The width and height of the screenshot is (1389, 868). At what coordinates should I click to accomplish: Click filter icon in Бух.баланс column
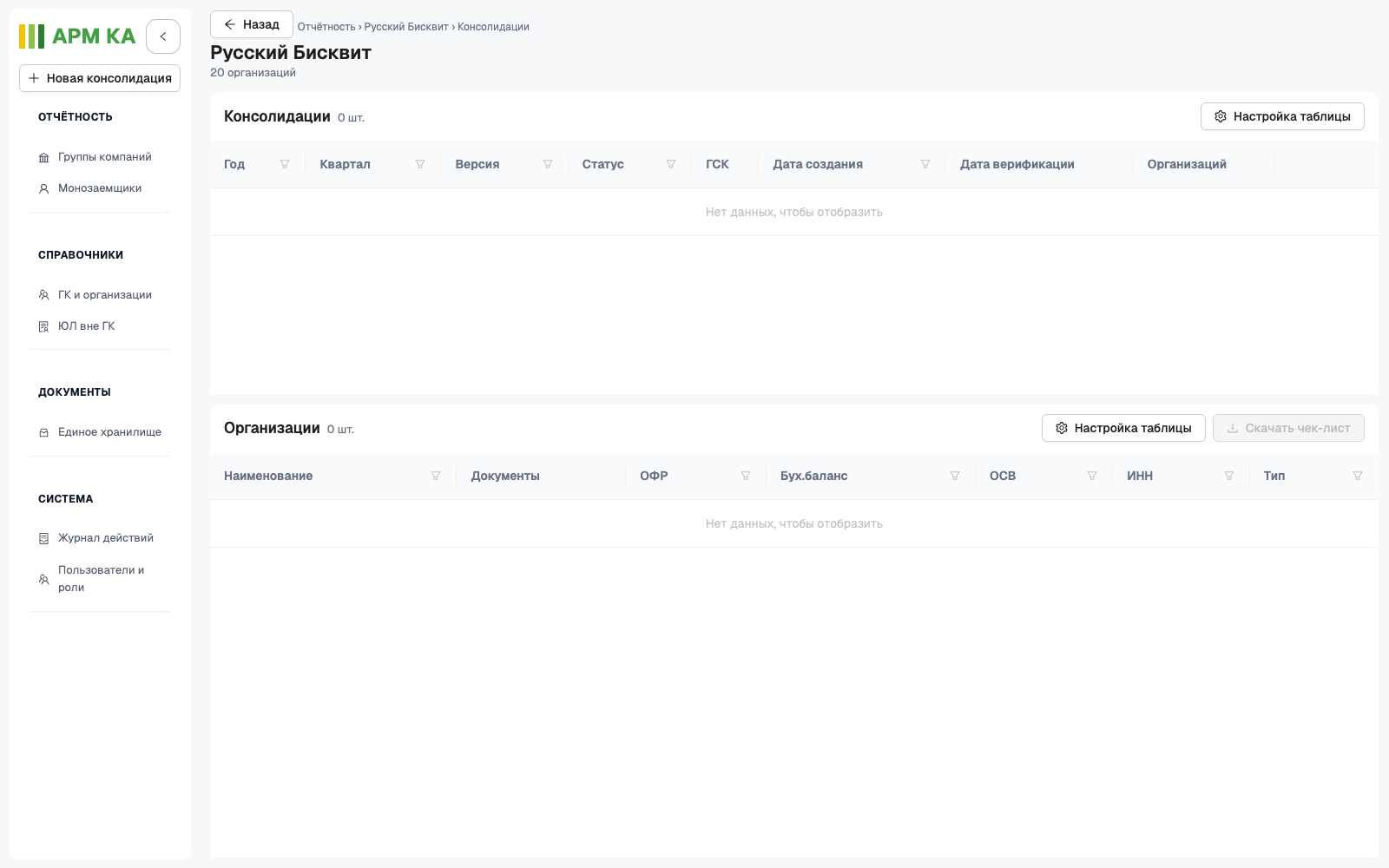955,476
